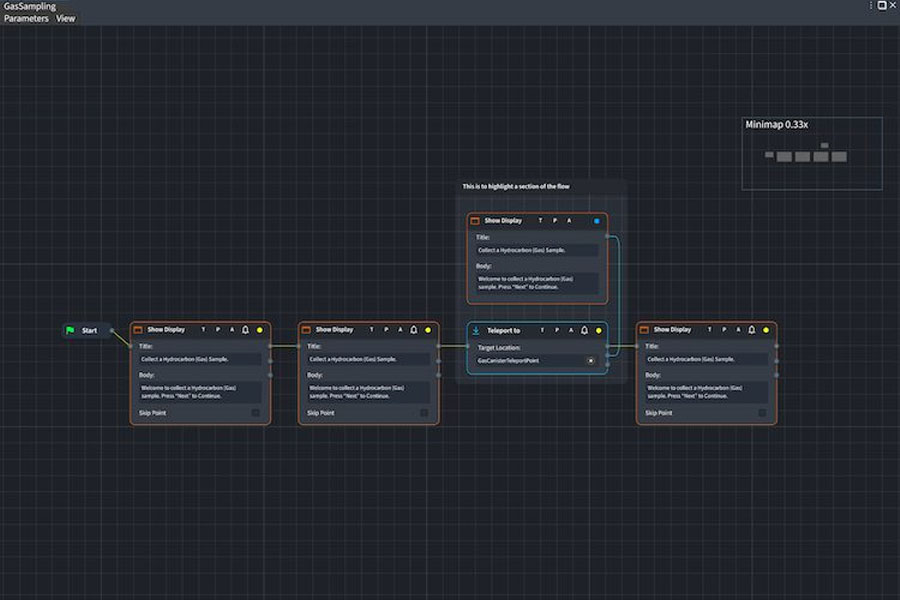900x600 pixels.
Task: Click T on the Show Display node connected to Start
Action: click(x=203, y=330)
